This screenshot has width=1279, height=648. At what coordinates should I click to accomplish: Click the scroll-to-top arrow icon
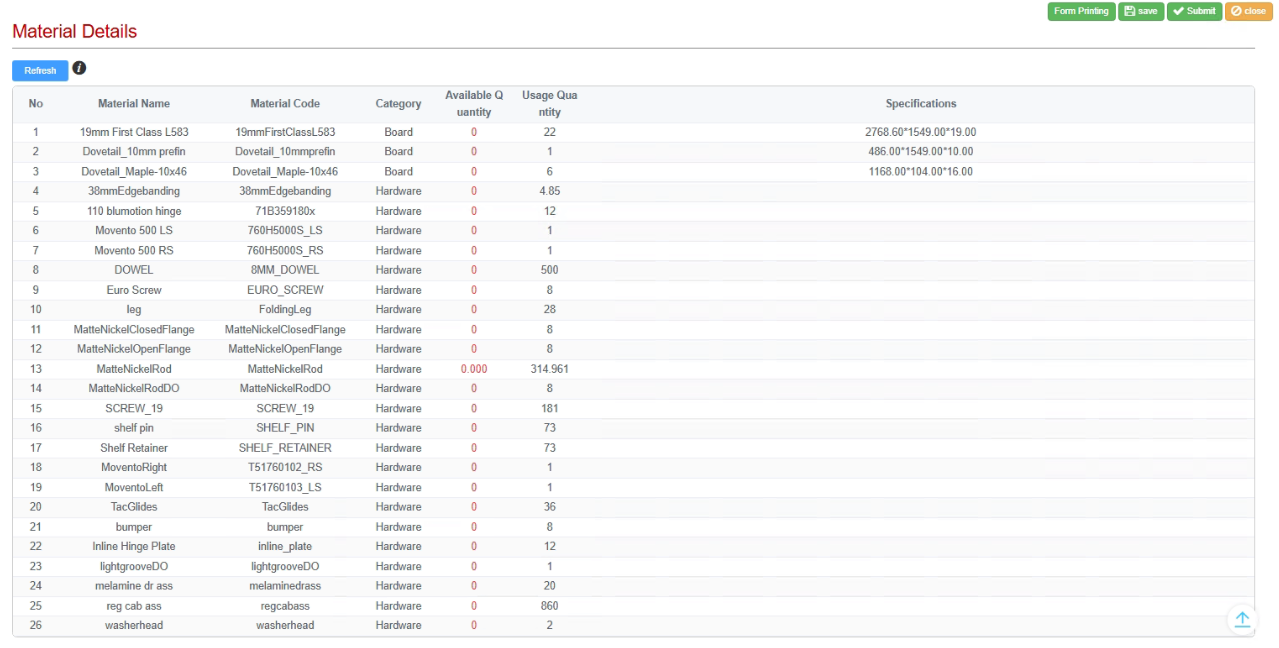click(x=1242, y=620)
